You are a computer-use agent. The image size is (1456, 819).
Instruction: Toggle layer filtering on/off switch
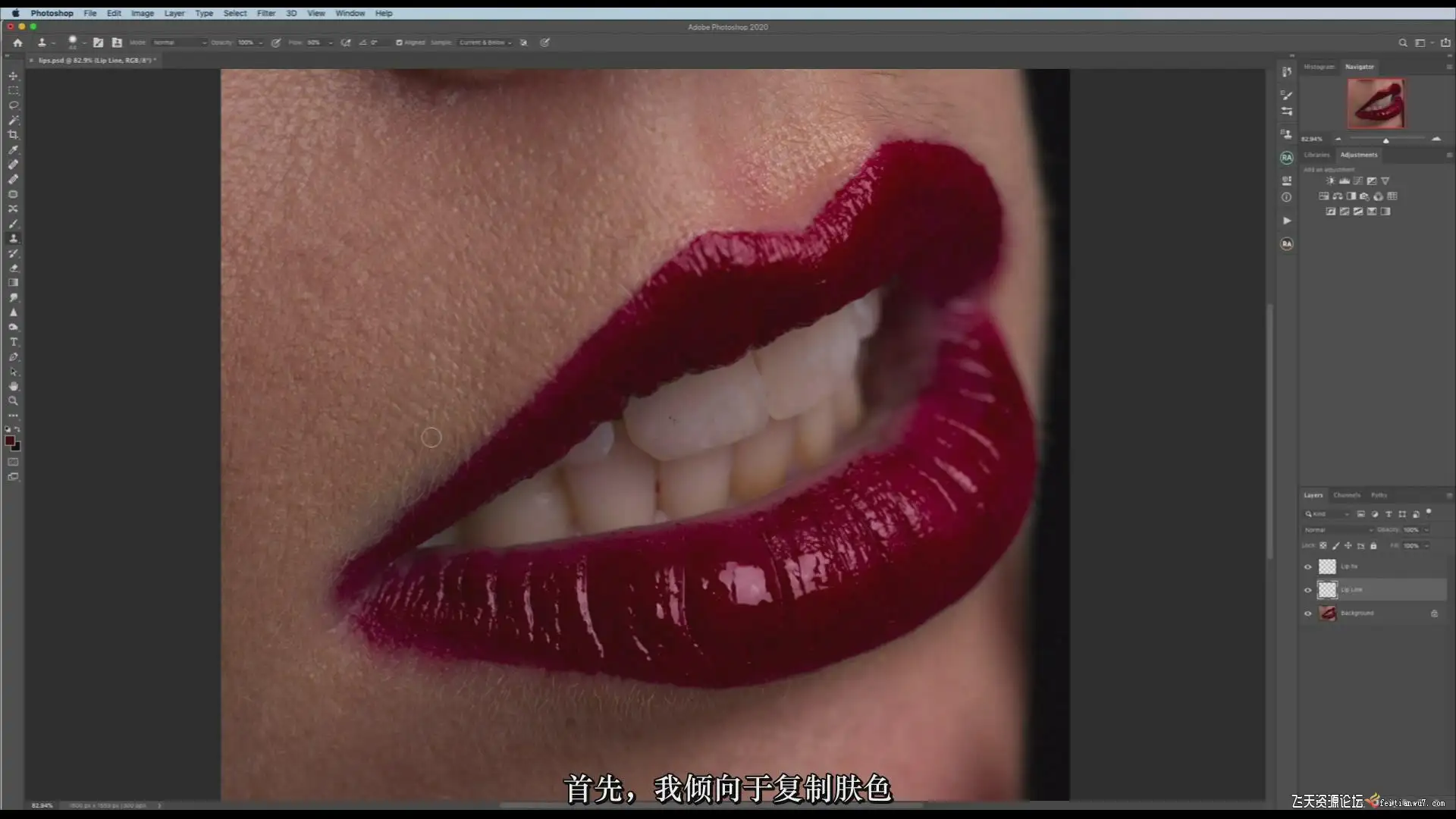[x=1429, y=513]
